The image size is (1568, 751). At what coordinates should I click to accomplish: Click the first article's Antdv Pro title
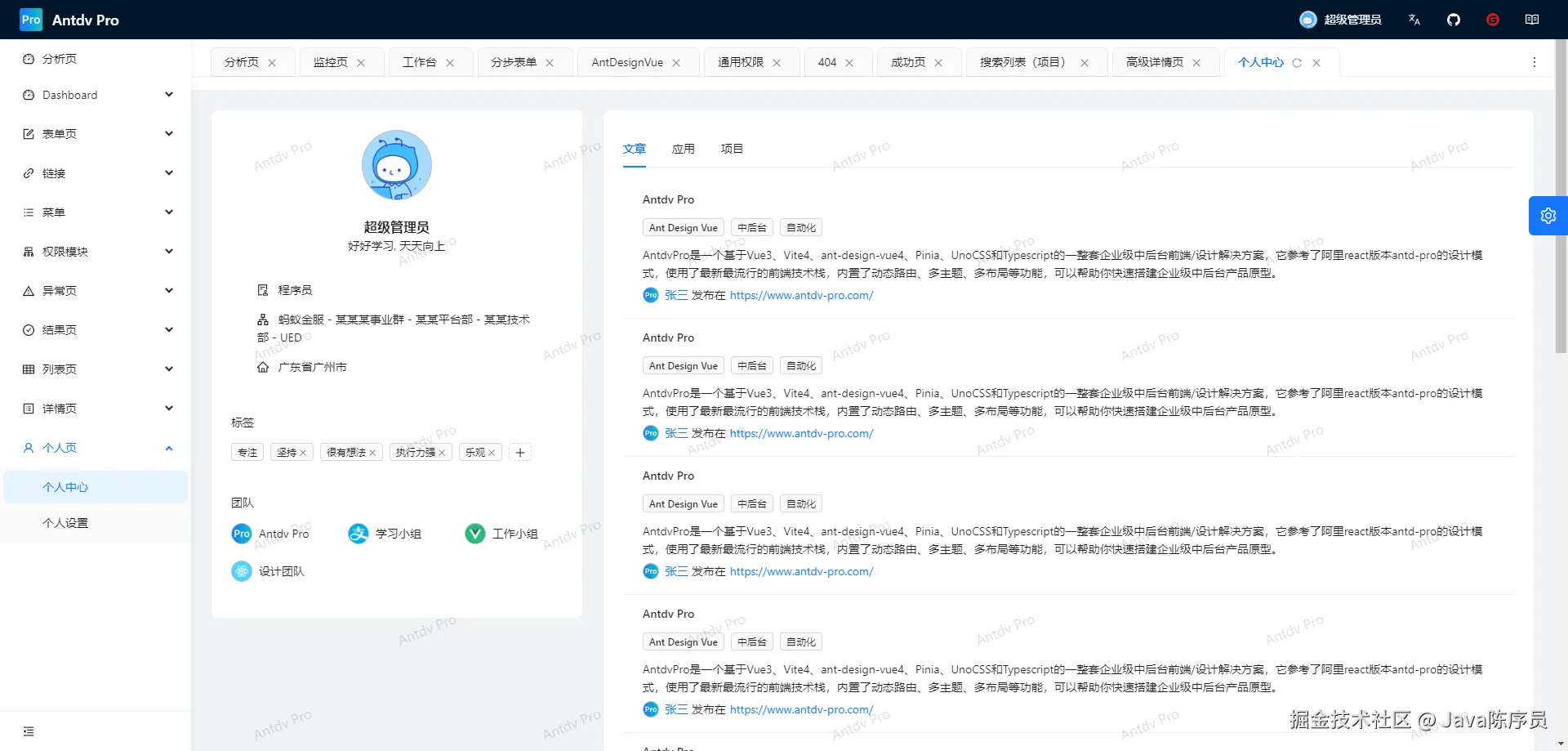click(x=668, y=199)
